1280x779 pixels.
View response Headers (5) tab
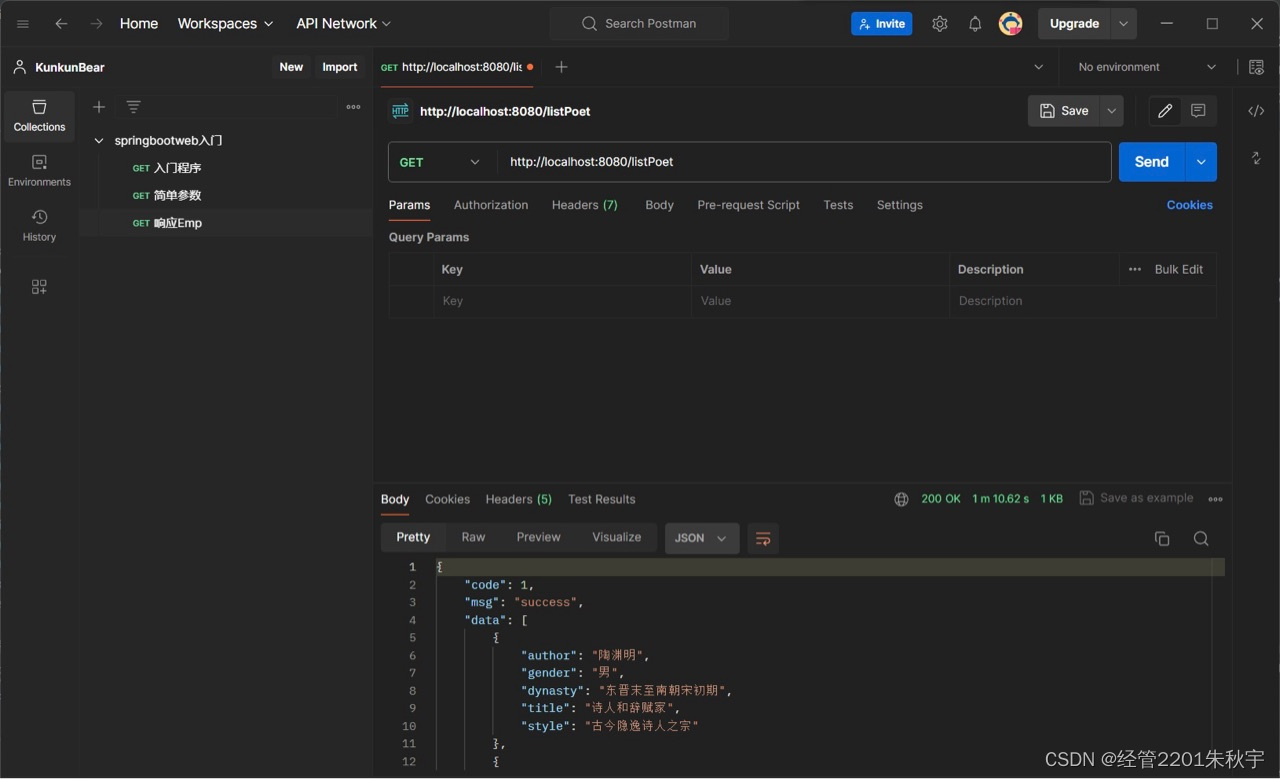pyautogui.click(x=518, y=499)
